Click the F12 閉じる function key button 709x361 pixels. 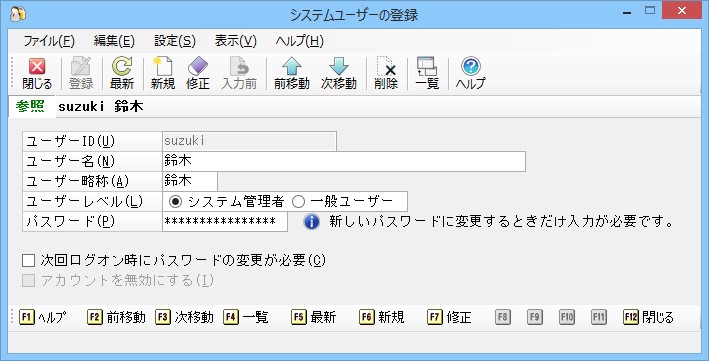[648, 317]
